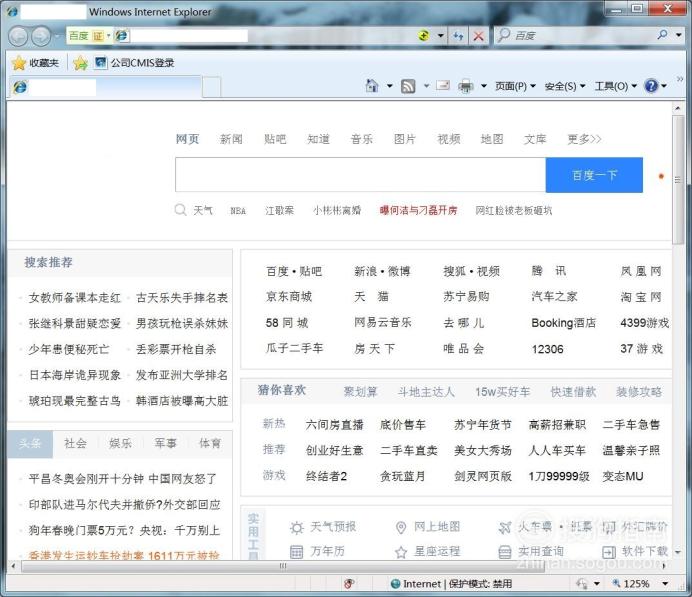Click the compatibility view icon in address bar

tap(424, 36)
